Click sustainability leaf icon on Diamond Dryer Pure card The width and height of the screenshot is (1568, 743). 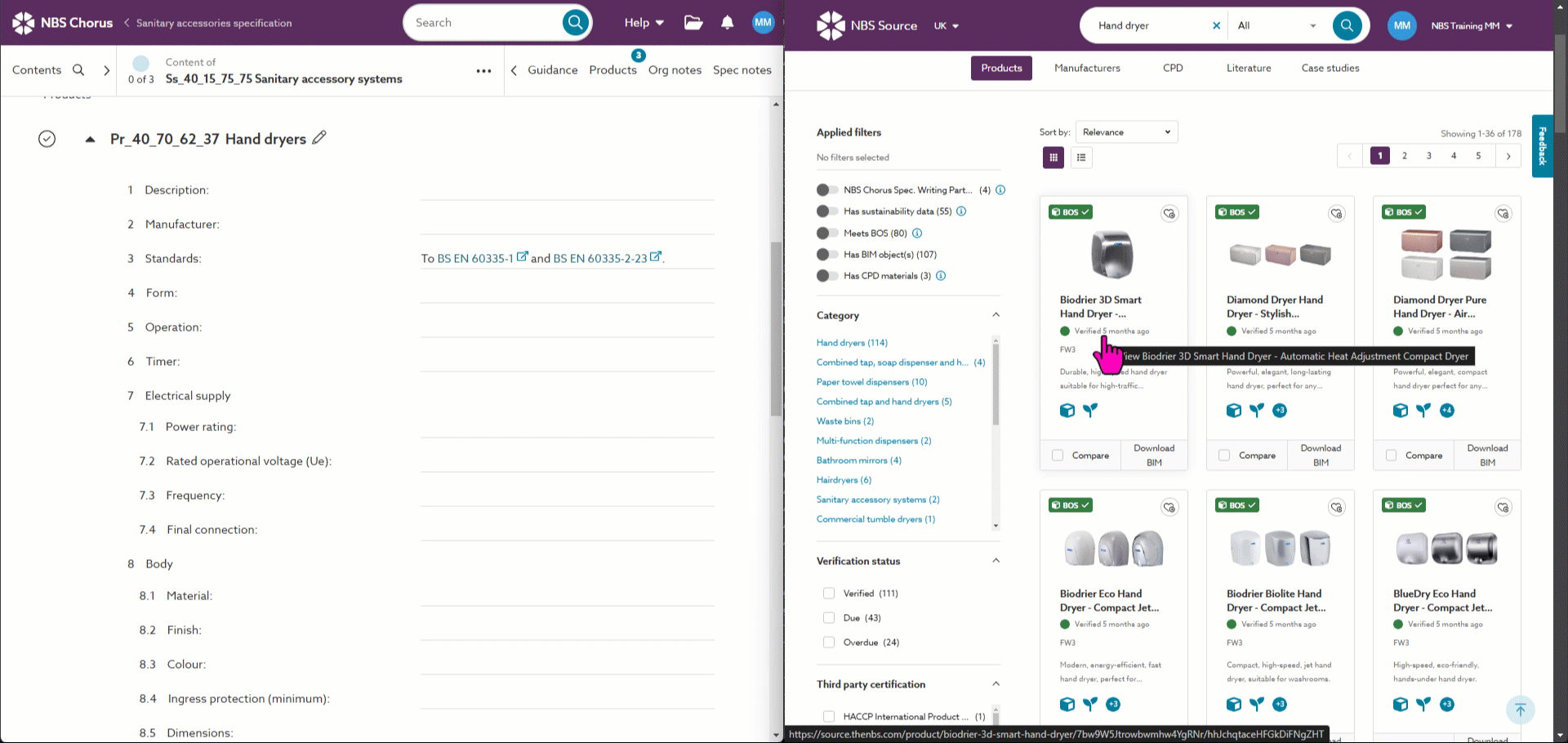[1423, 411]
